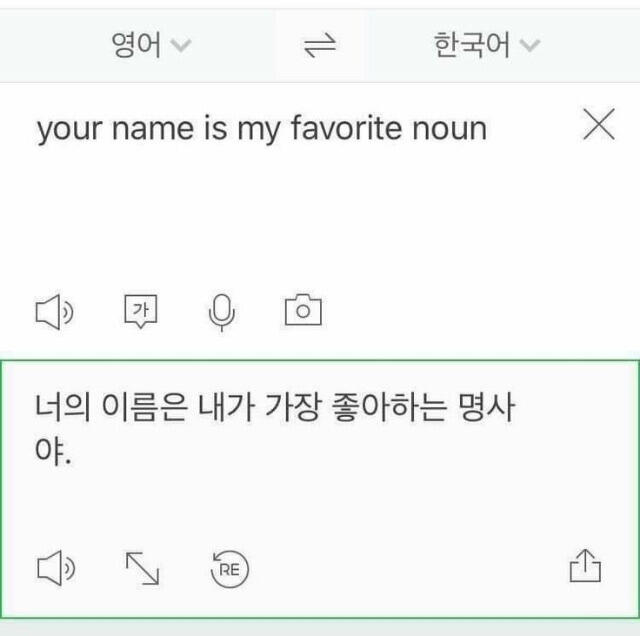Tap the phonetic reading icon with 가

click(x=141, y=312)
